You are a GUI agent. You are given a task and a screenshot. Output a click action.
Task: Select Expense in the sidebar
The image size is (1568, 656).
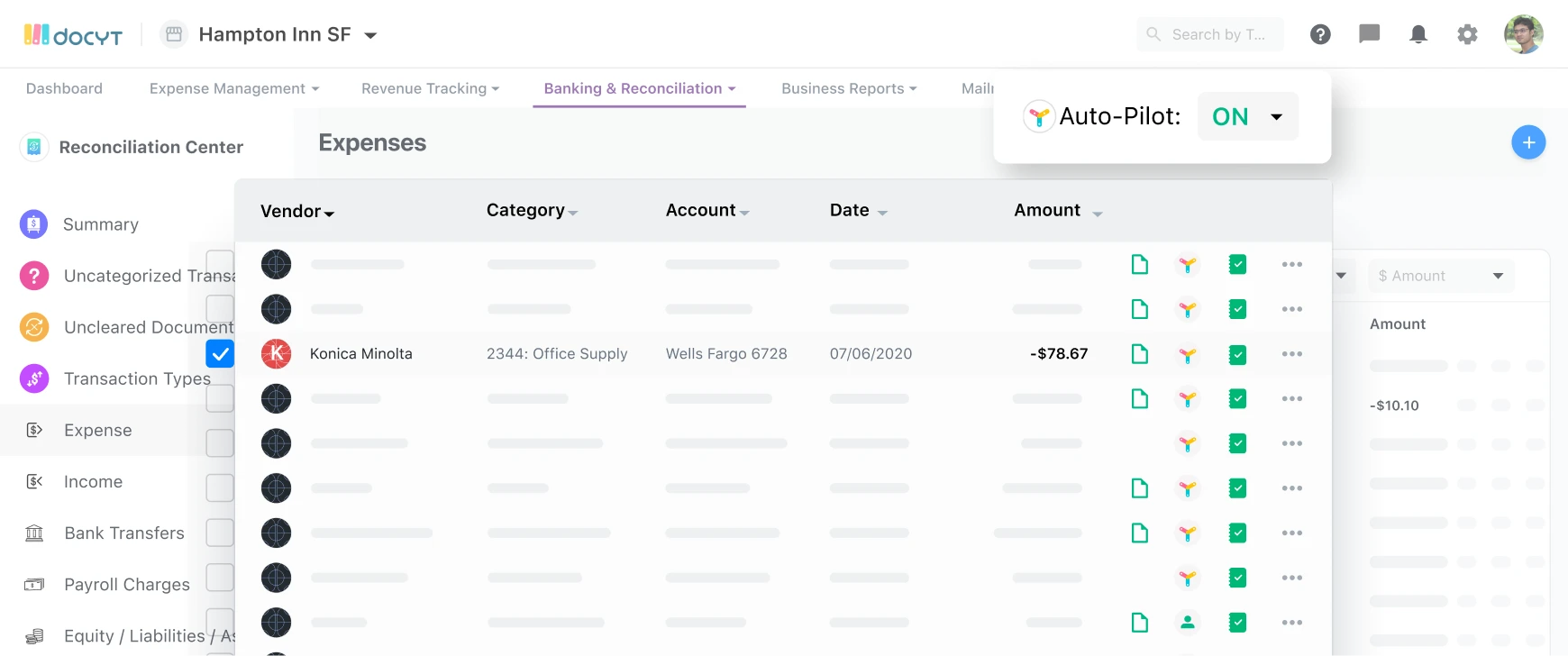click(x=98, y=430)
